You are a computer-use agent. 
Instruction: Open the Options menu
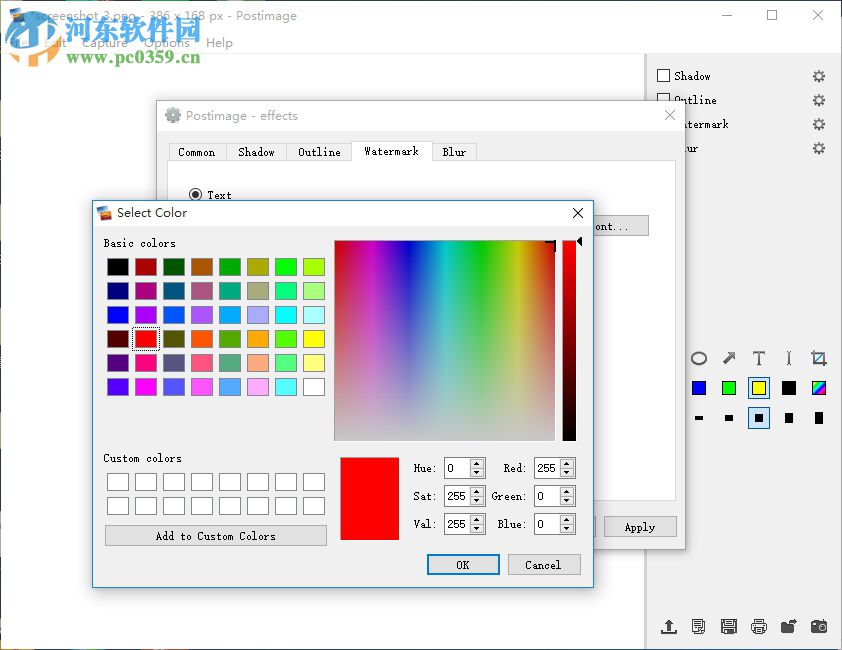coord(166,42)
